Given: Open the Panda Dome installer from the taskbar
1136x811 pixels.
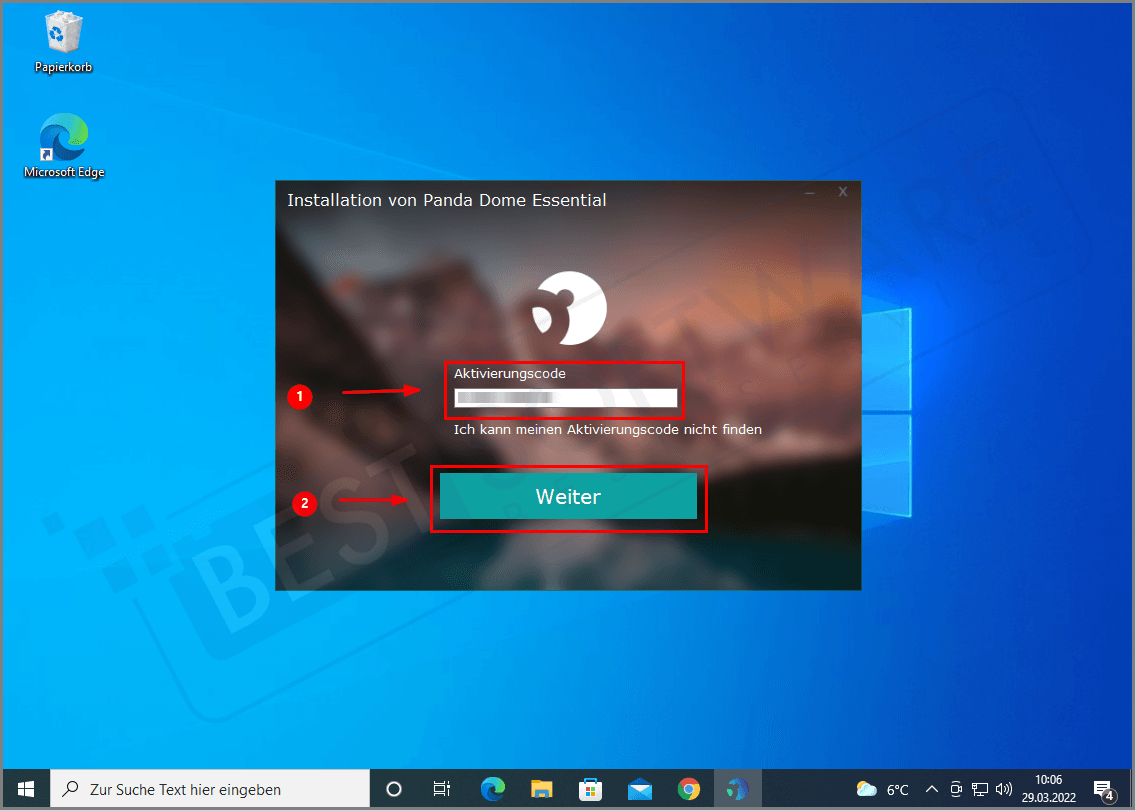Looking at the screenshot, I should tap(737, 789).
